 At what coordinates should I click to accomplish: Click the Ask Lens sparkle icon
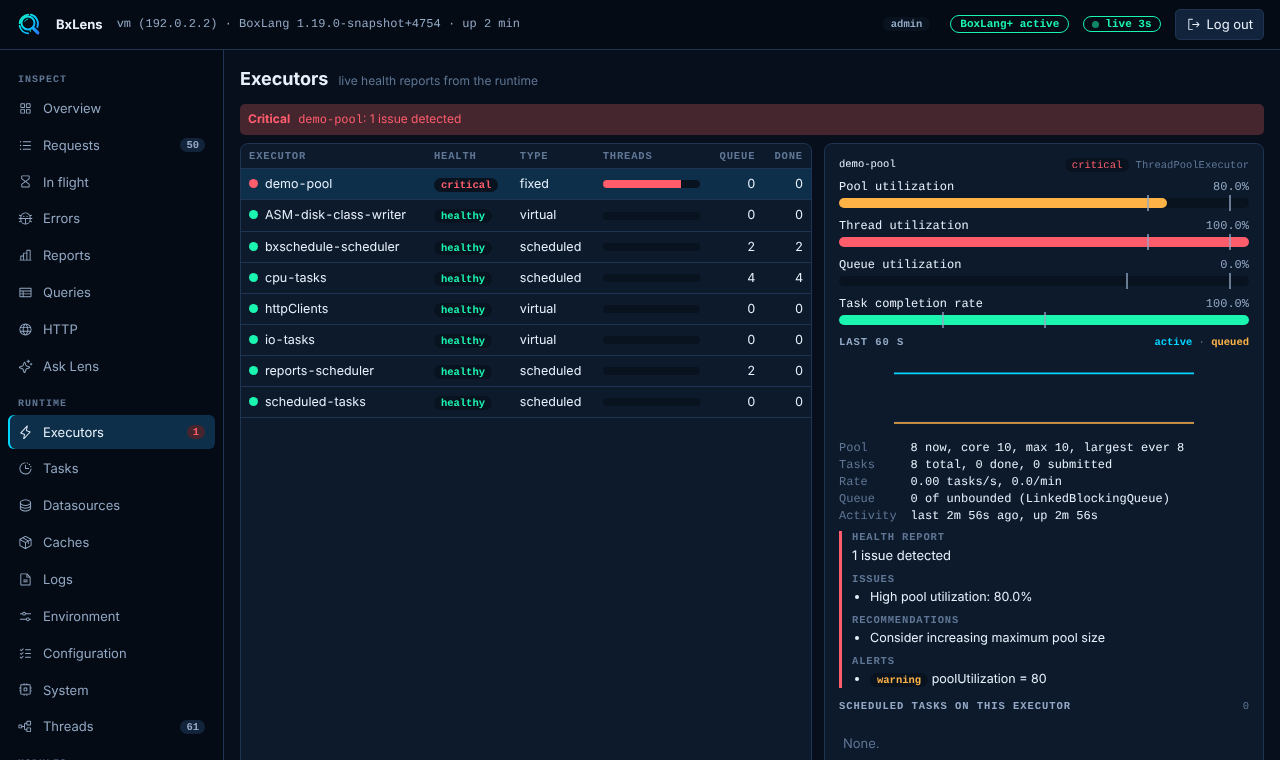coord(25,366)
